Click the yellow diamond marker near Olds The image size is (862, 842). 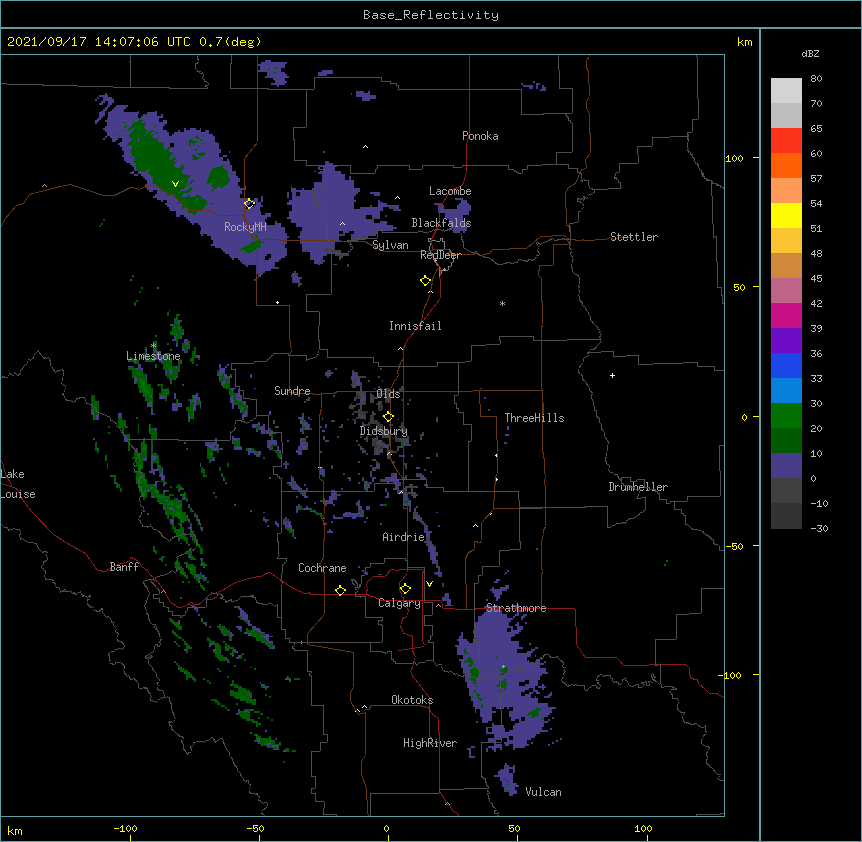[x=388, y=416]
